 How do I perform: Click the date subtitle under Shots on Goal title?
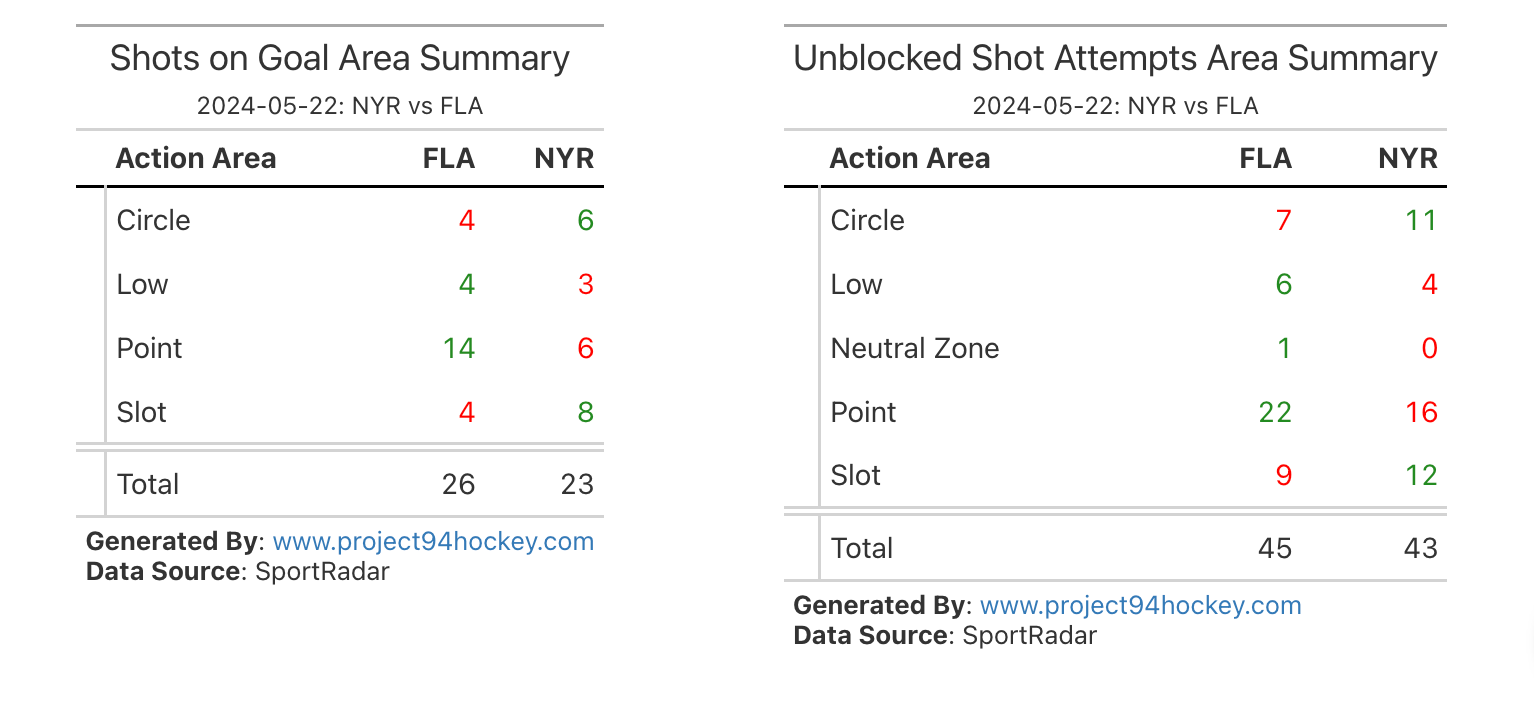coord(339,106)
